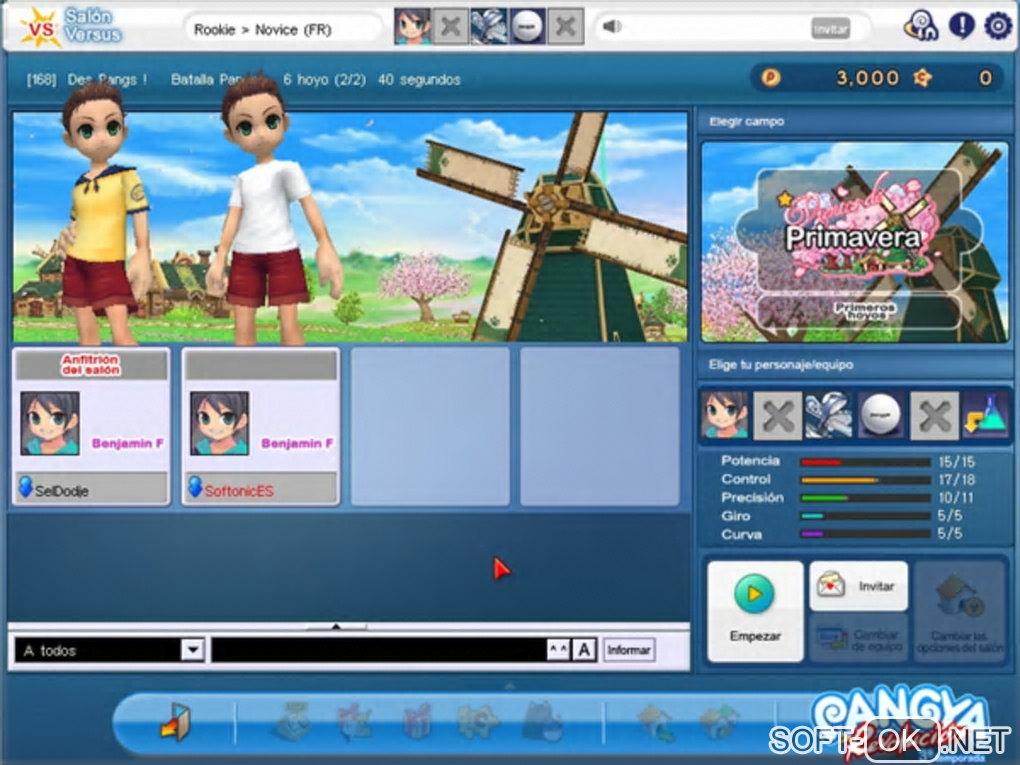Screen dimensions: 1020x765
Task: Click the Elegir campo header
Action: pyautogui.click(x=746, y=122)
